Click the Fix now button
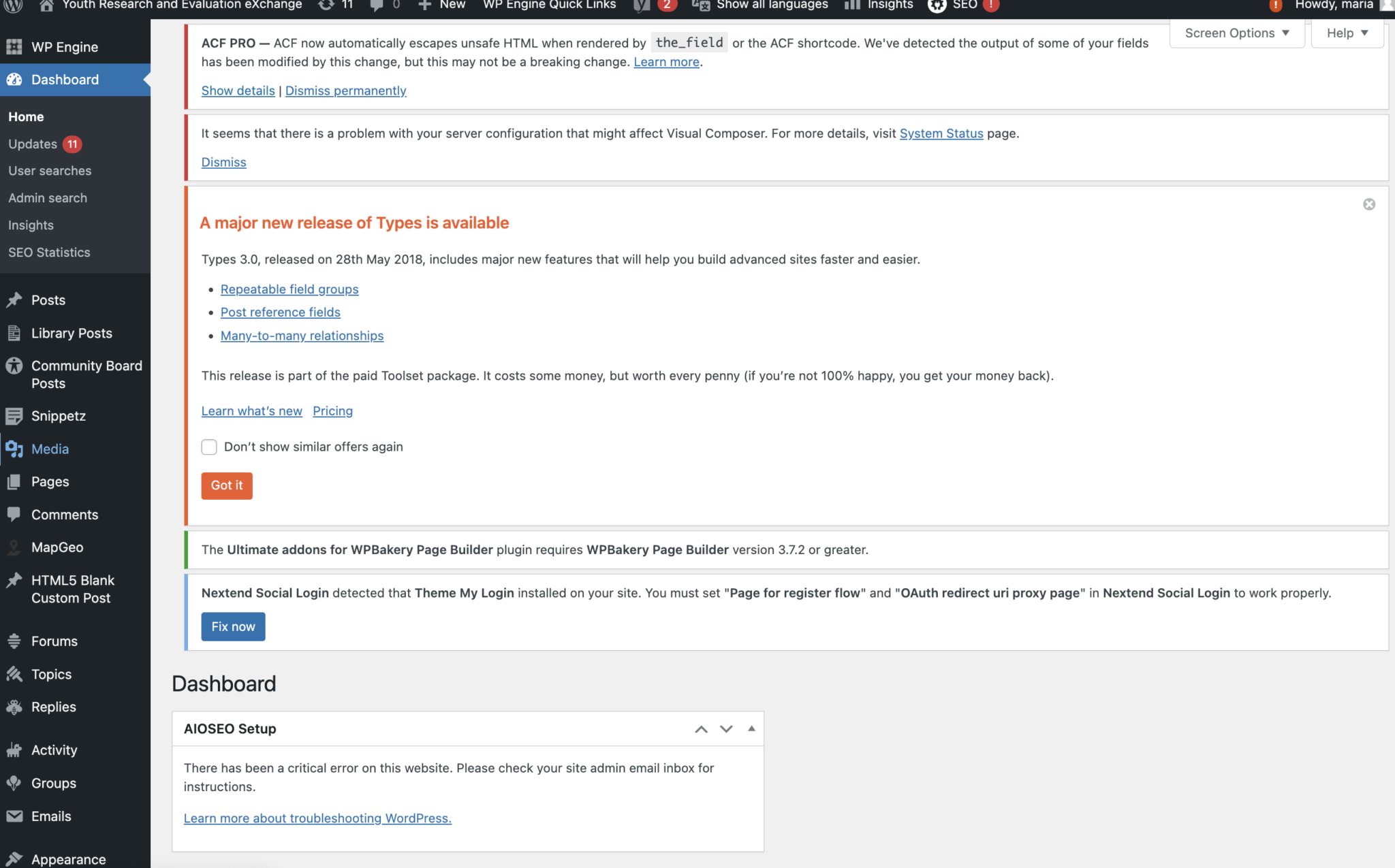Screen dimensions: 1395x868 pos(233,626)
